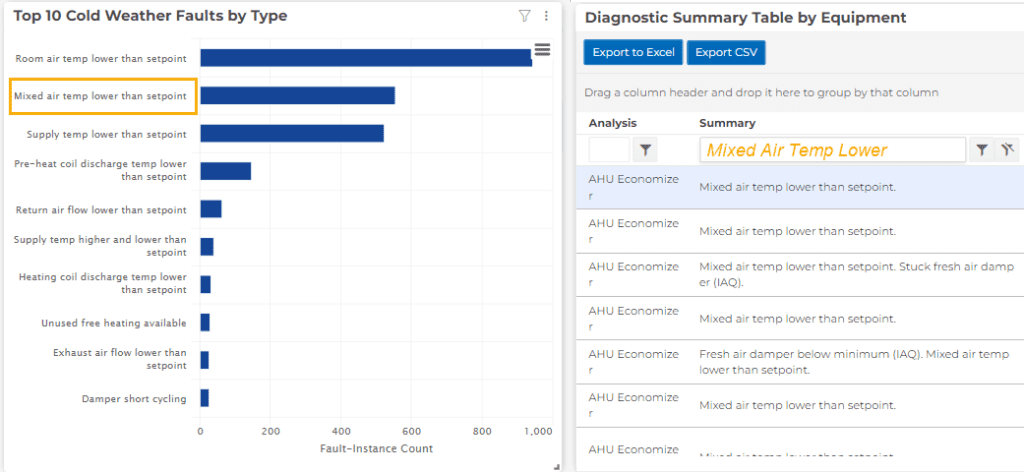
Task: Click the Analysis filter input box
Action: tap(609, 150)
